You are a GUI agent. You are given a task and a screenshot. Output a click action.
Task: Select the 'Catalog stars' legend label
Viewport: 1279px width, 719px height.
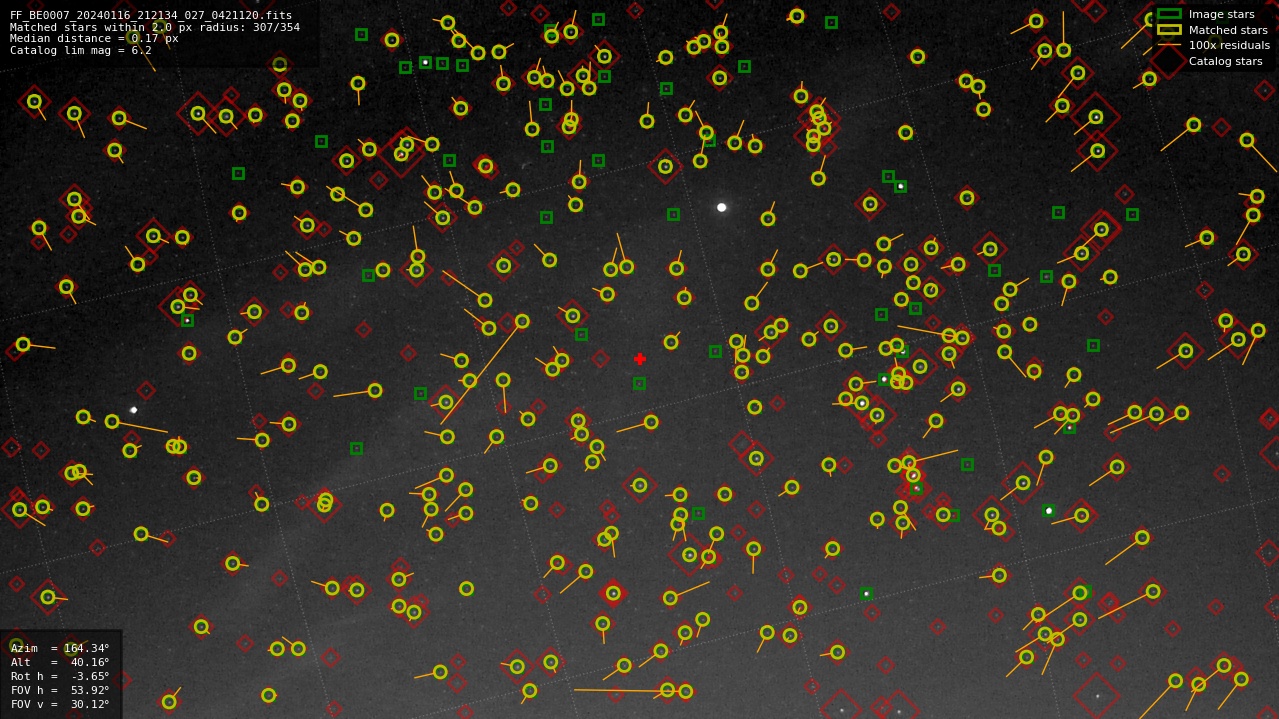pos(1225,61)
